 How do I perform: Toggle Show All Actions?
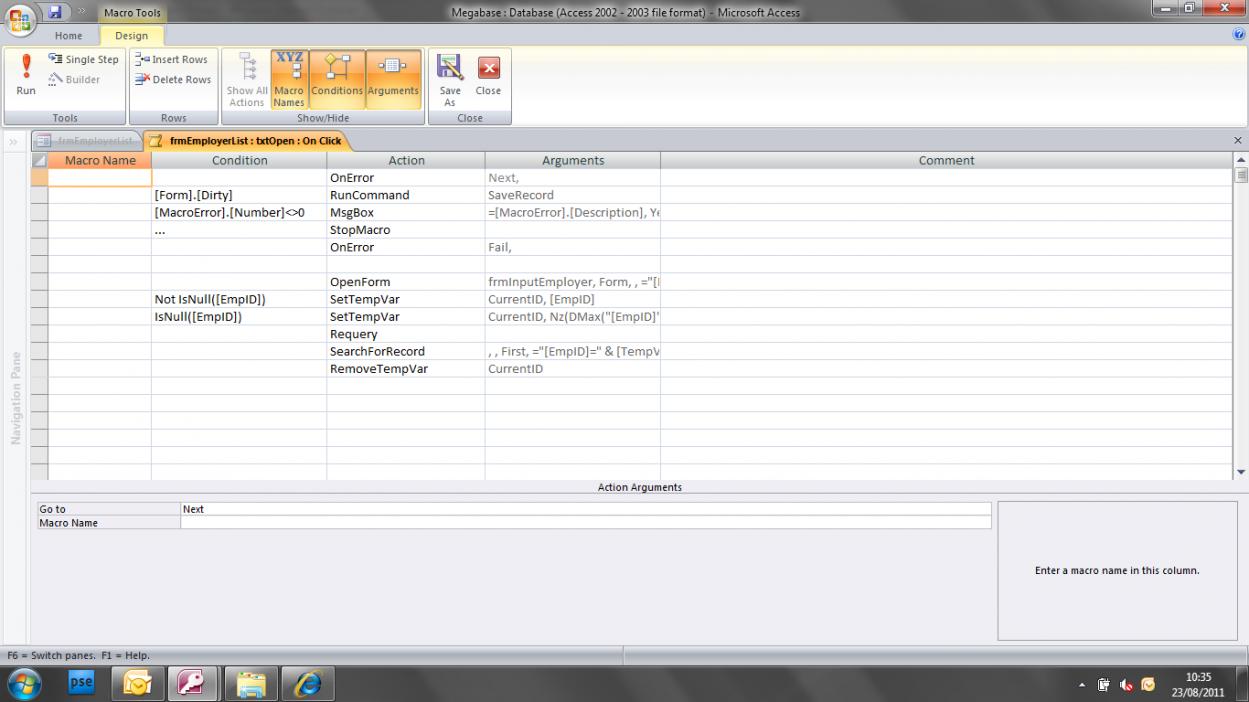click(x=246, y=79)
